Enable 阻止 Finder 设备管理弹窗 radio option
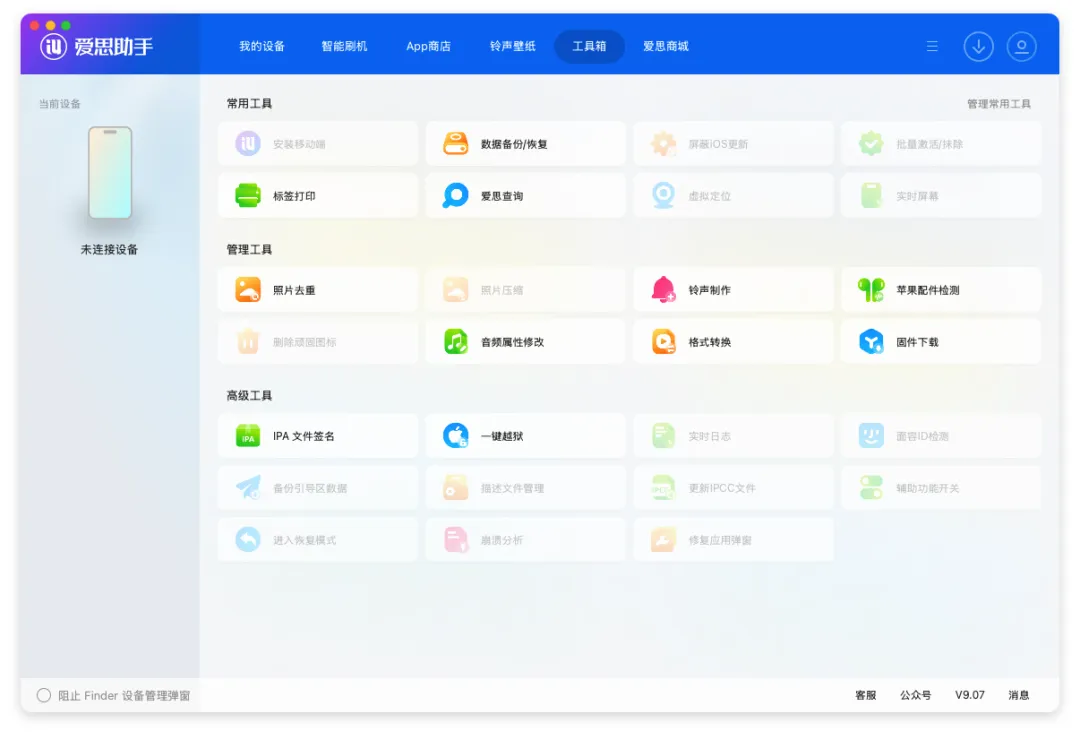 point(44,695)
